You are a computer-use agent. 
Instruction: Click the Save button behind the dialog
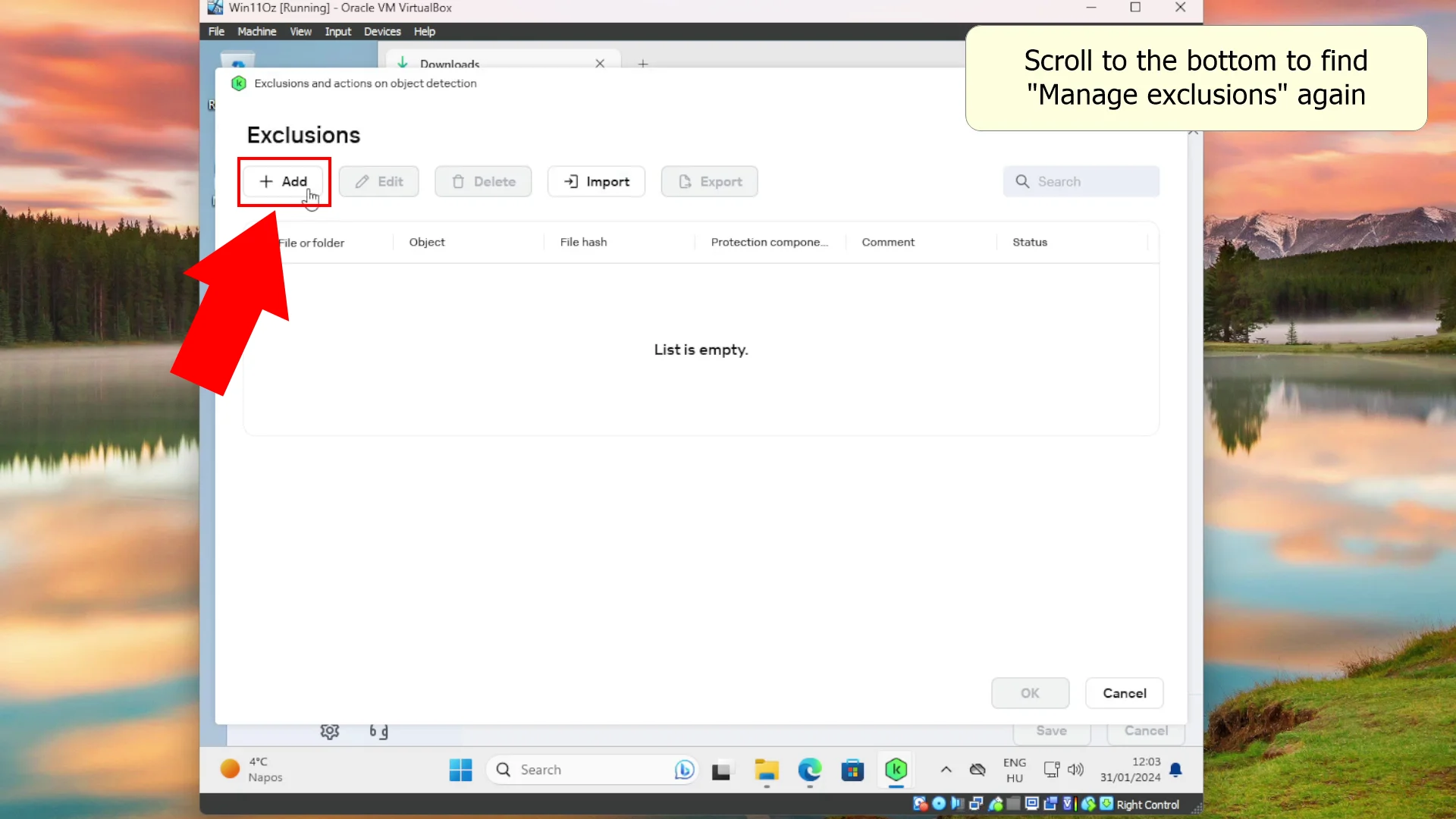click(x=1052, y=731)
